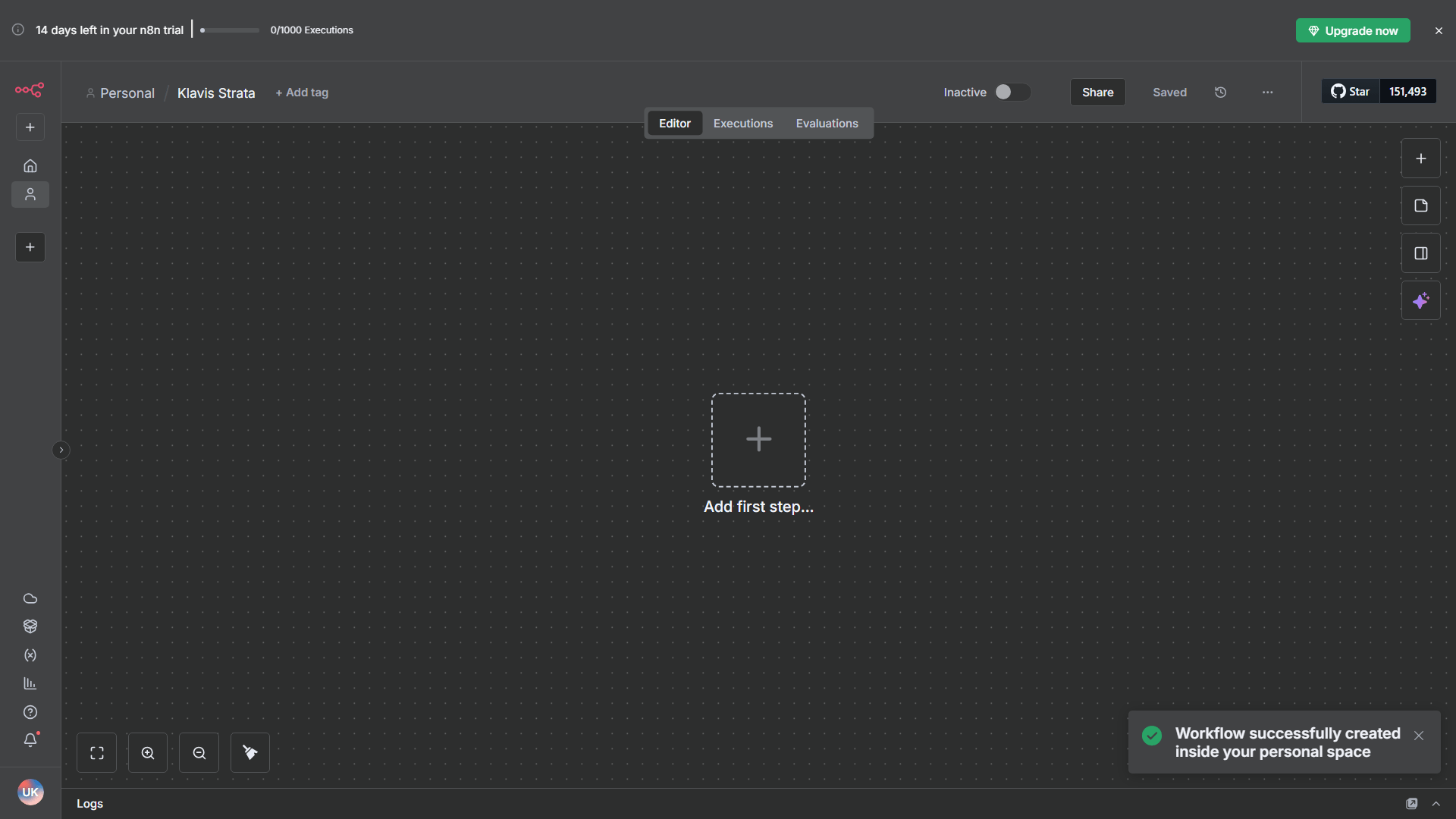Click the Share button
This screenshot has width=1456, height=819.
pos(1097,92)
